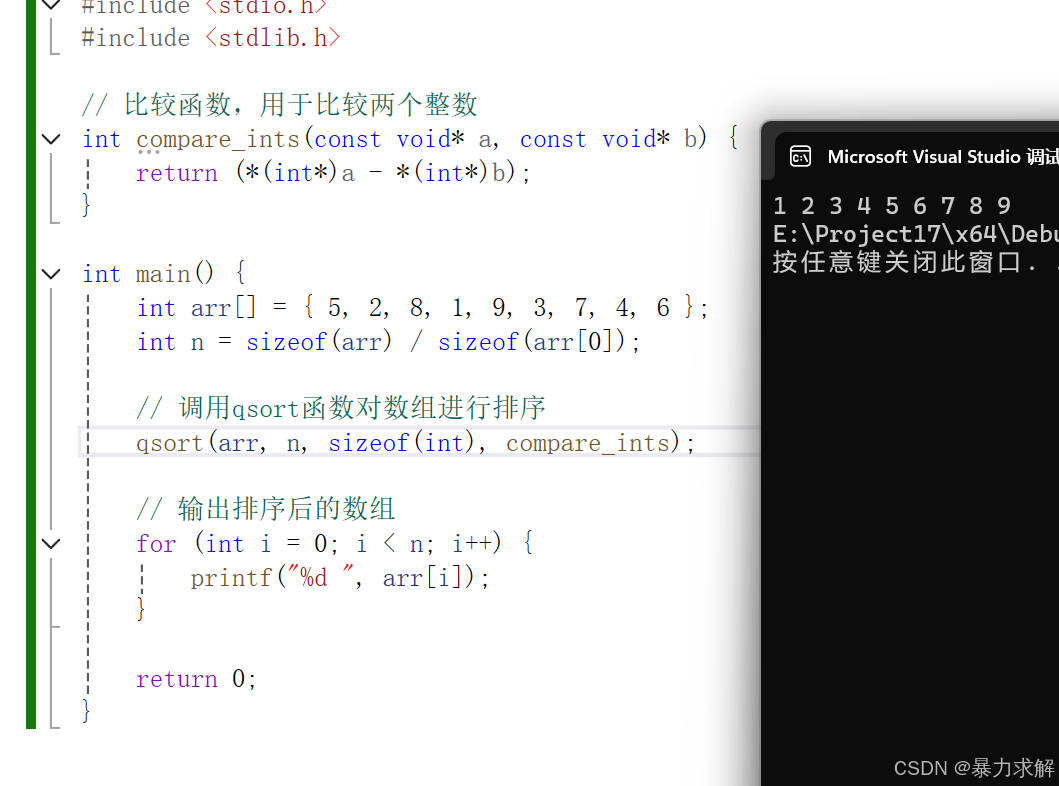Image resolution: width=1059 pixels, height=786 pixels.
Task: Click the console icon in debug window title
Action: pos(800,157)
